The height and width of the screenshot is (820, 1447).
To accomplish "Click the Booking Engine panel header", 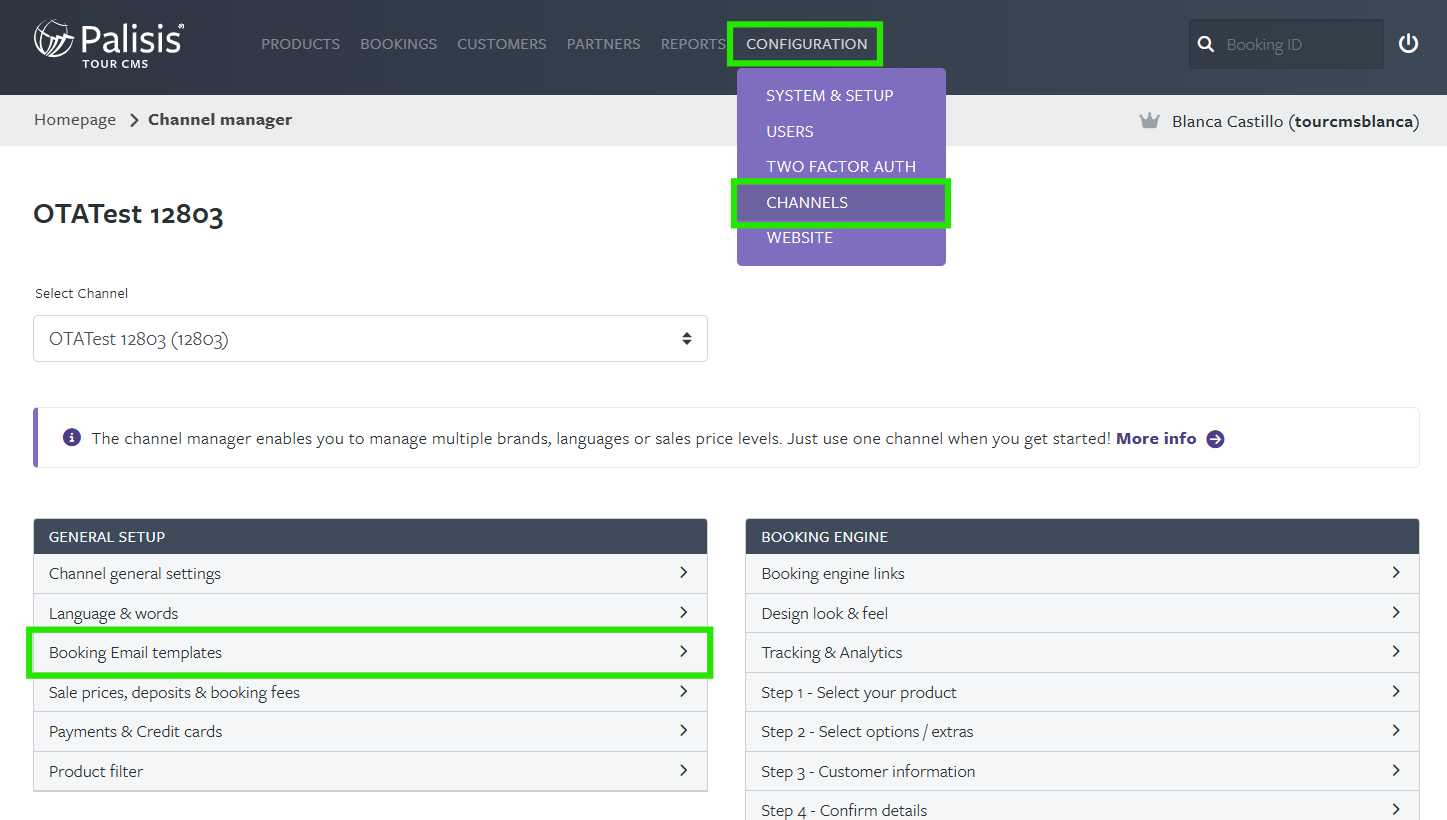I will (x=1082, y=537).
